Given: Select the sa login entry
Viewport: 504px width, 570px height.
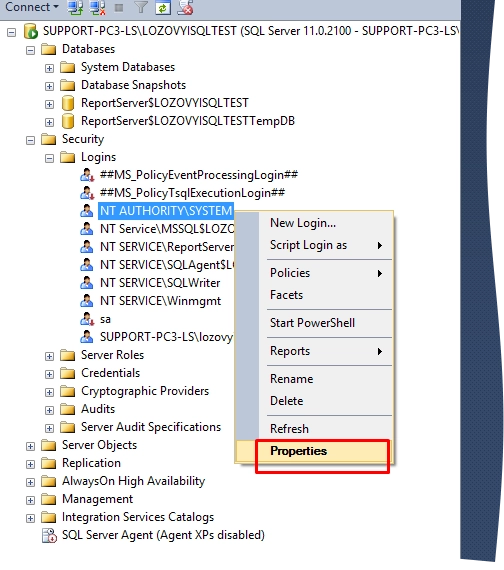Looking at the screenshot, I should tap(105, 319).
